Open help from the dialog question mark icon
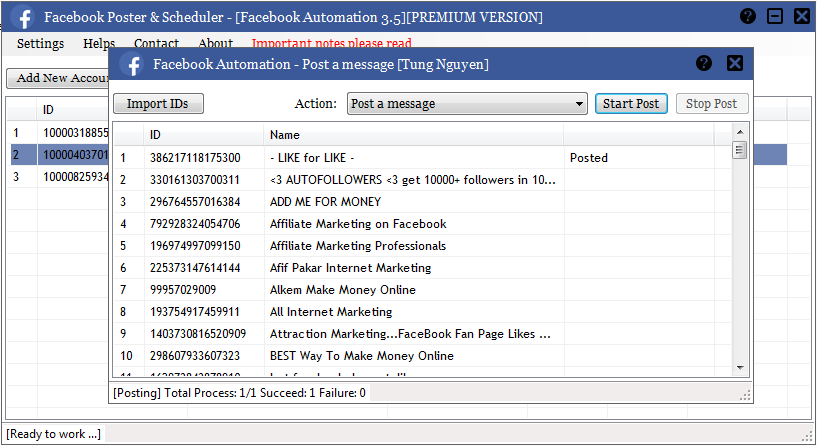The width and height of the screenshot is (817, 446). tap(704, 63)
